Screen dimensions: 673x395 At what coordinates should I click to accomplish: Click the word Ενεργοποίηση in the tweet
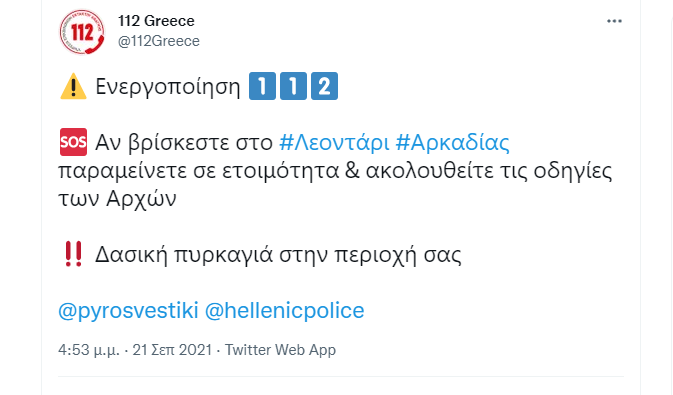[x=168, y=87]
